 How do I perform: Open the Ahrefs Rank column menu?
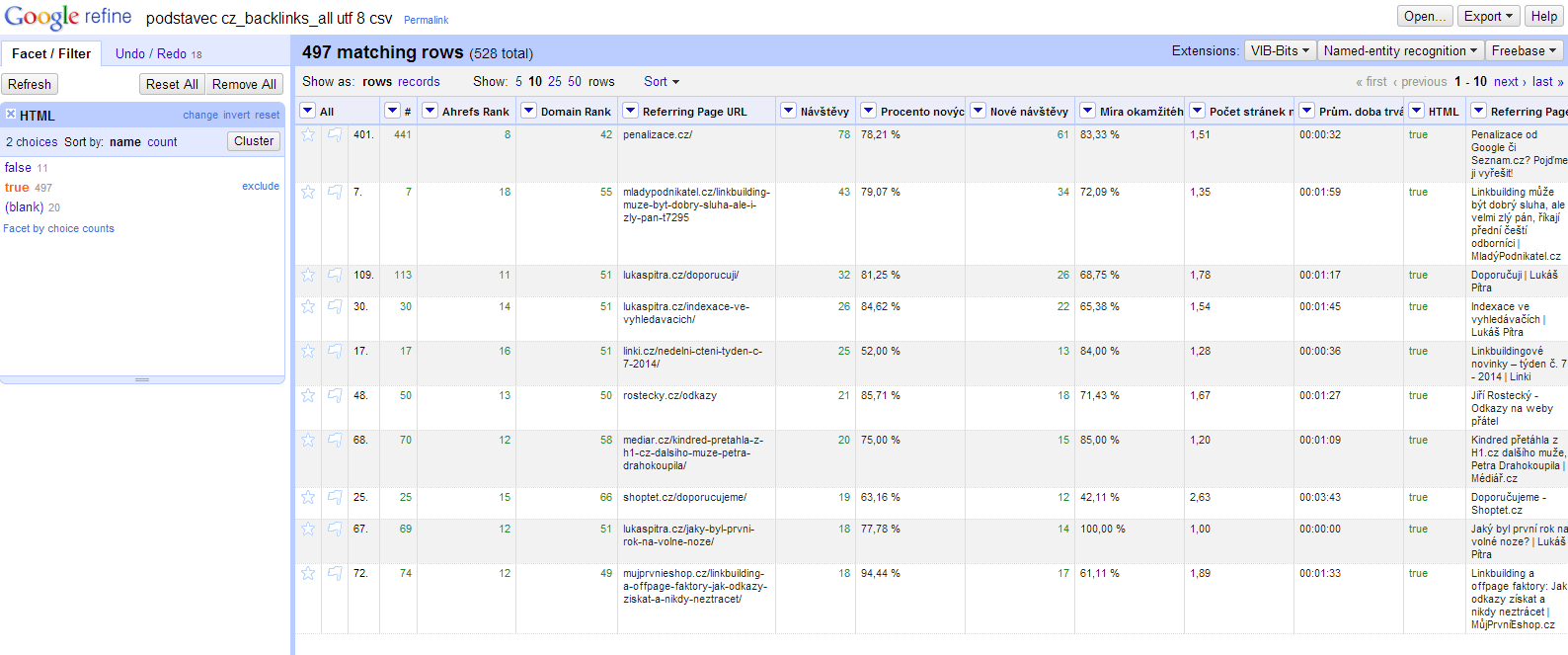pyautogui.click(x=430, y=111)
